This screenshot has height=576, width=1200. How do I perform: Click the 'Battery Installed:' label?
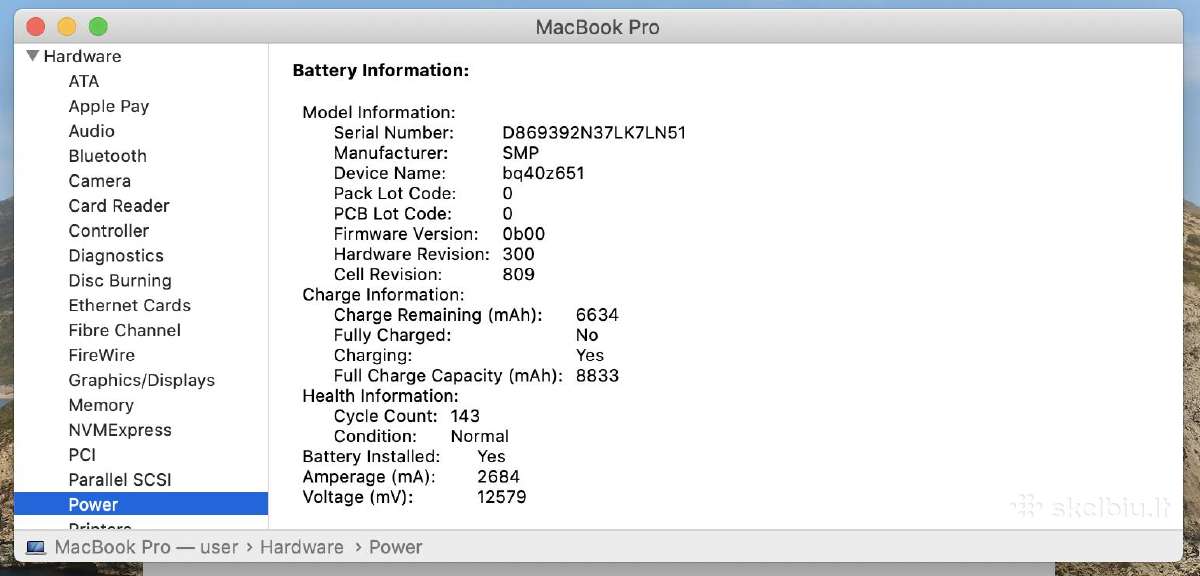pyautogui.click(x=371, y=457)
